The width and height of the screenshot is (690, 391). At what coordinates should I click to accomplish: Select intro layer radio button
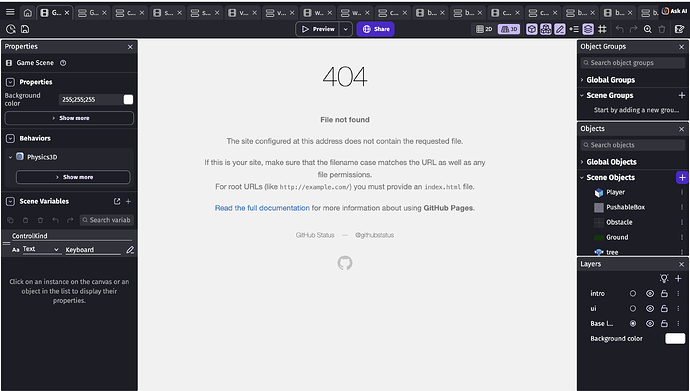633,293
